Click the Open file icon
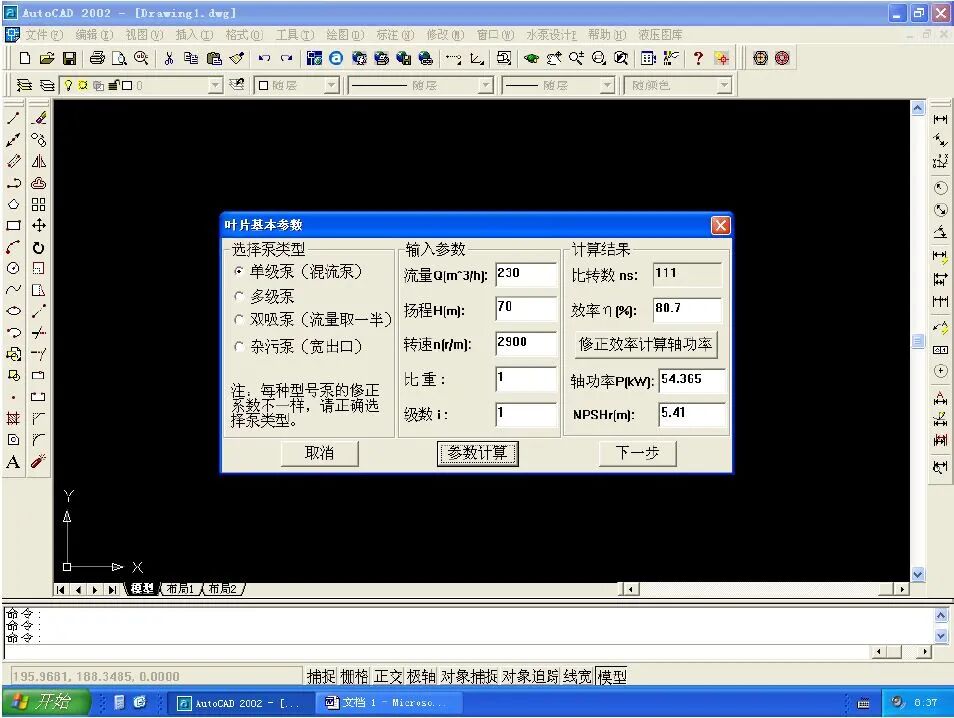Image resolution: width=954 pixels, height=718 pixels. pyautogui.click(x=47, y=58)
